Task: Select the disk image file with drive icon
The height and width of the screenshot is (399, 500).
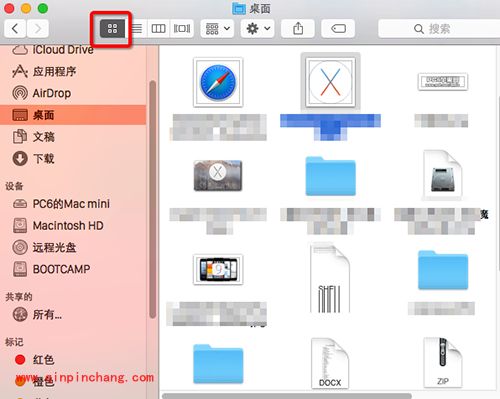Action: [443, 175]
